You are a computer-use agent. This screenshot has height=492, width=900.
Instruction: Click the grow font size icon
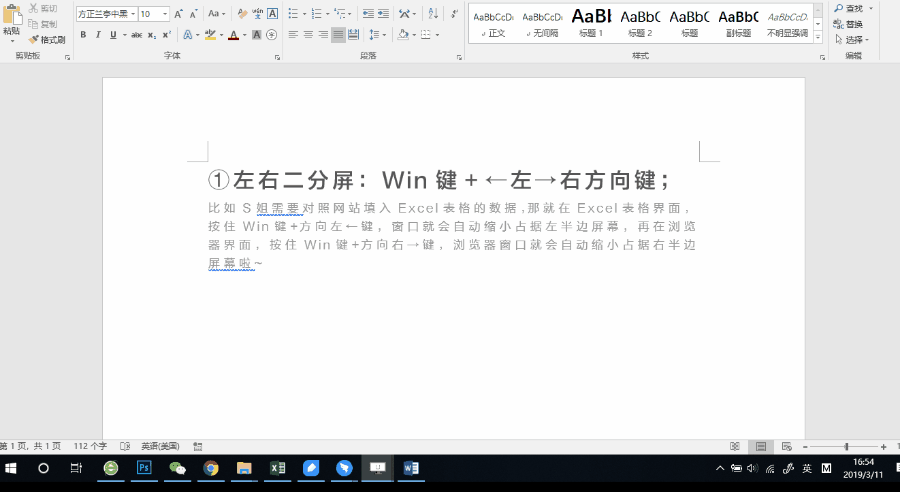[x=179, y=14]
